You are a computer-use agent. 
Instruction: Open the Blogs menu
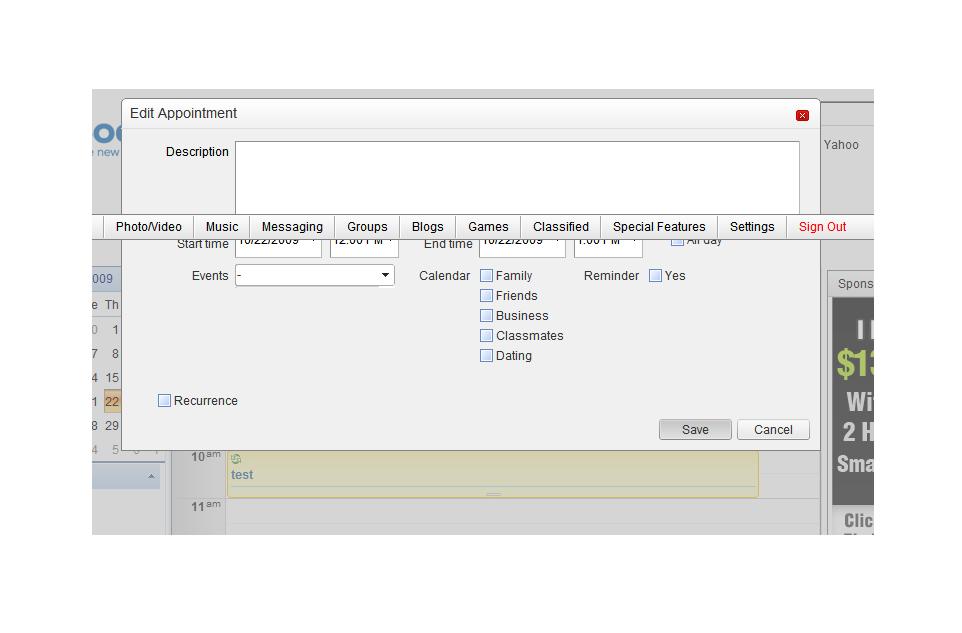click(428, 227)
